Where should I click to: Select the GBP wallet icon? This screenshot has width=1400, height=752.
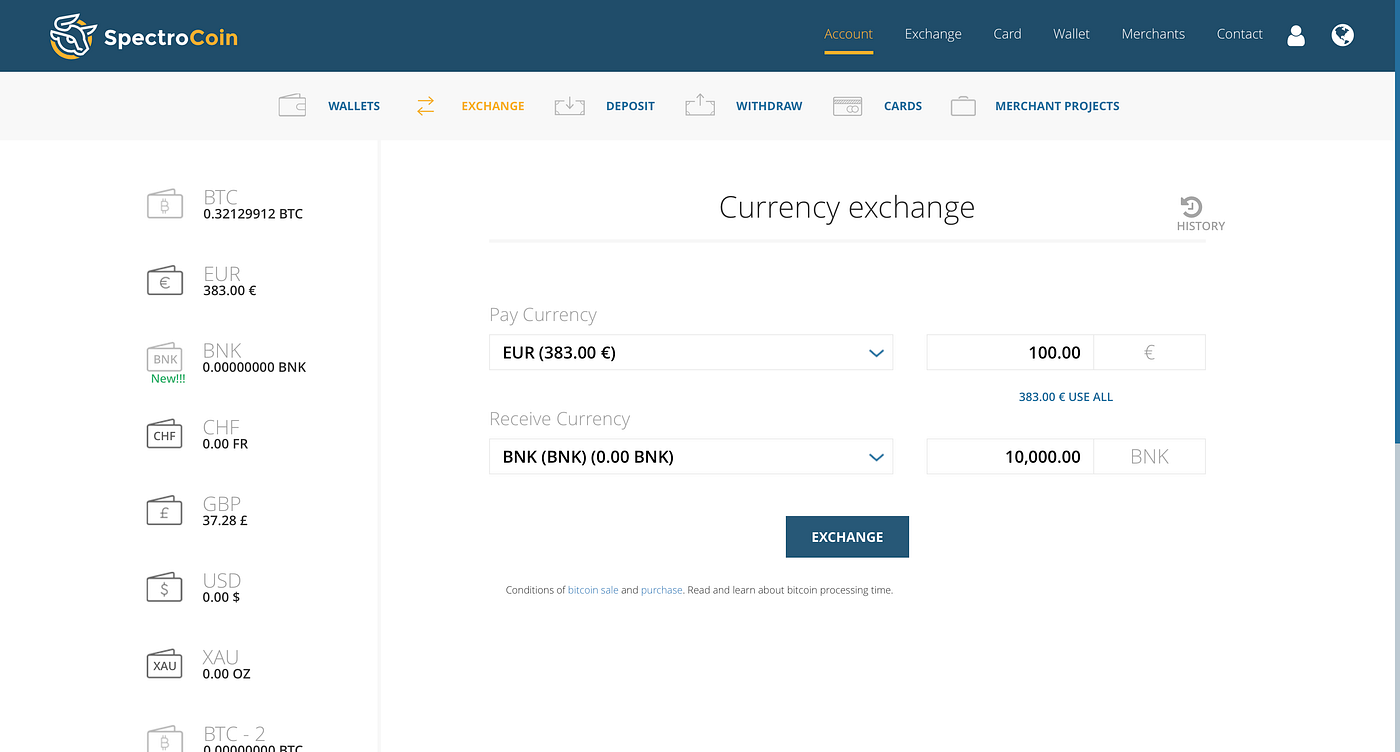click(x=165, y=511)
